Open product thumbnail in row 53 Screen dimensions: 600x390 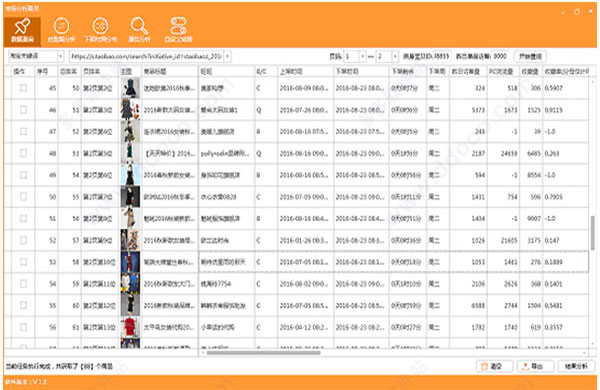pyautogui.click(x=130, y=262)
